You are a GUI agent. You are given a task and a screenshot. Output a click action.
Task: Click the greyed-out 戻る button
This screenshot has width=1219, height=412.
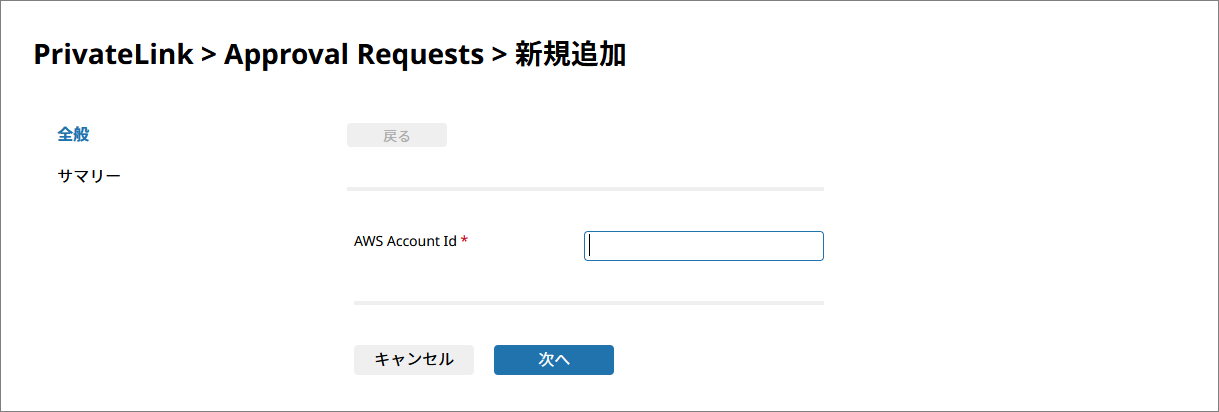pos(396,136)
